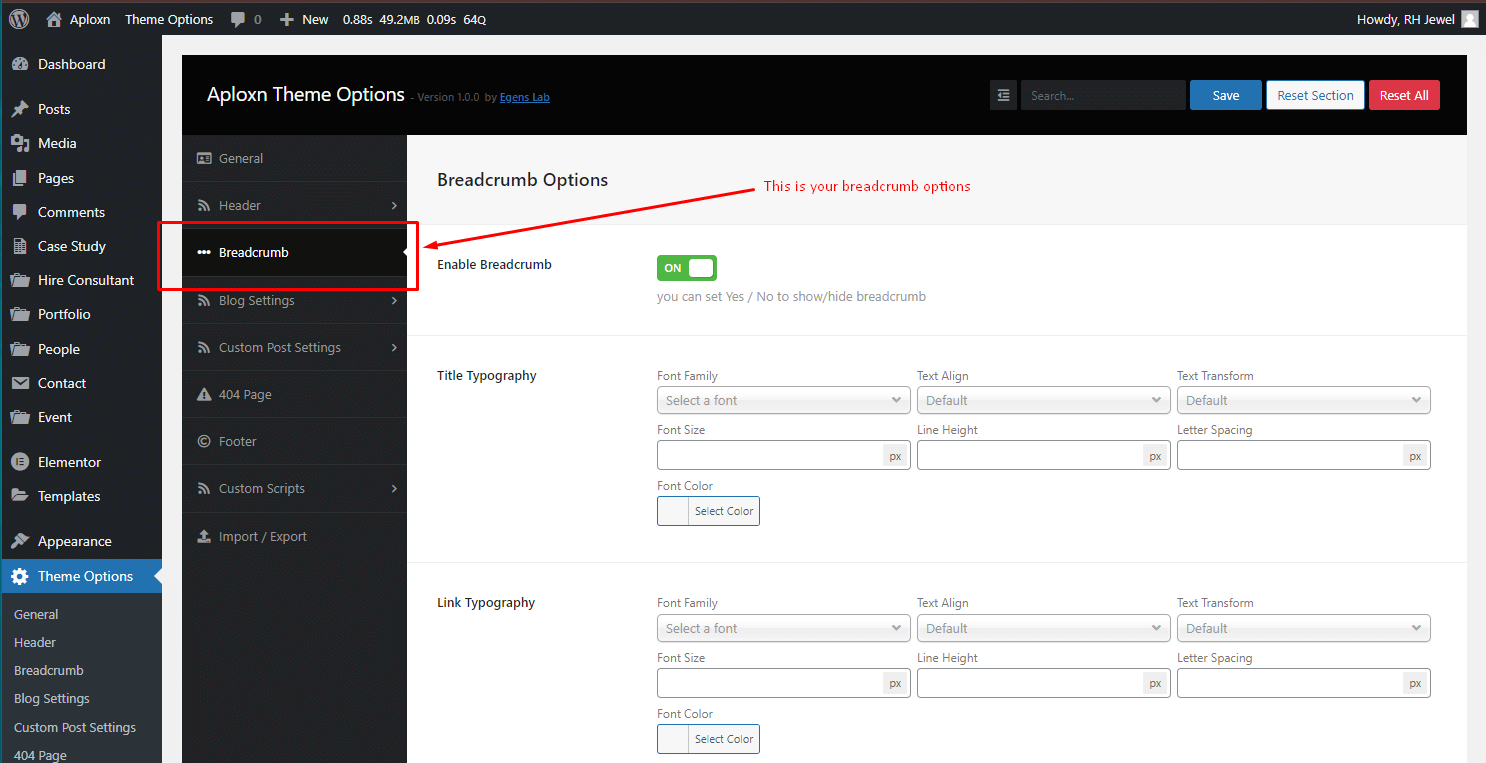Open Link Typography Text Transform dropdown
The height and width of the screenshot is (763, 1486).
pyautogui.click(x=1303, y=628)
